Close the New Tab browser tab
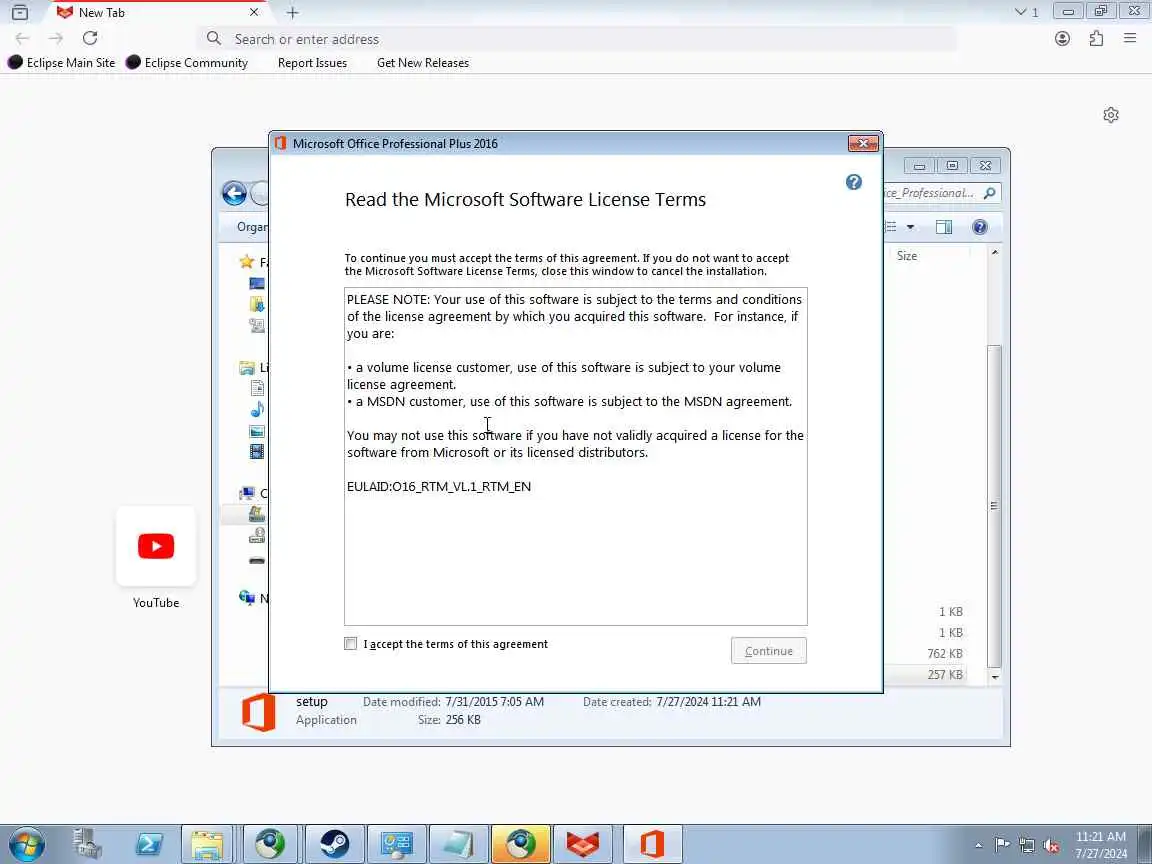 point(253,12)
